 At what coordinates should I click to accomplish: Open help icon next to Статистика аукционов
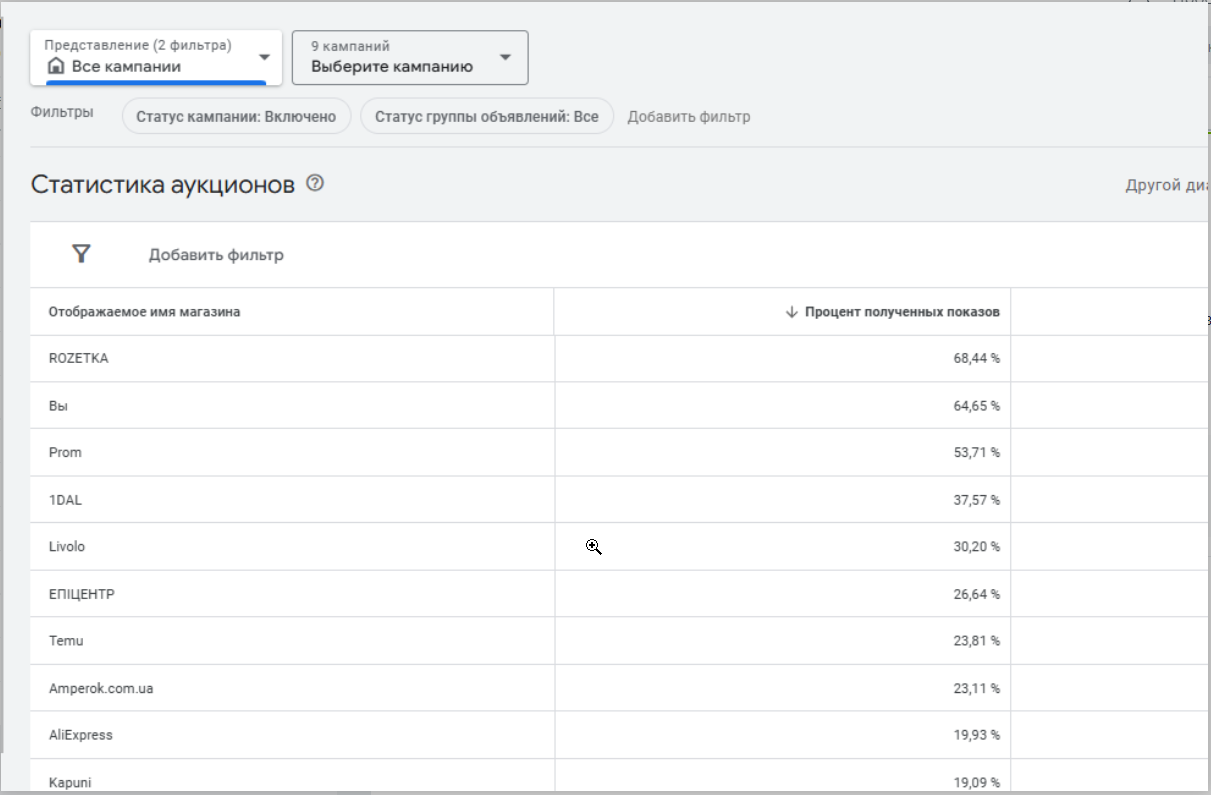pyautogui.click(x=316, y=184)
